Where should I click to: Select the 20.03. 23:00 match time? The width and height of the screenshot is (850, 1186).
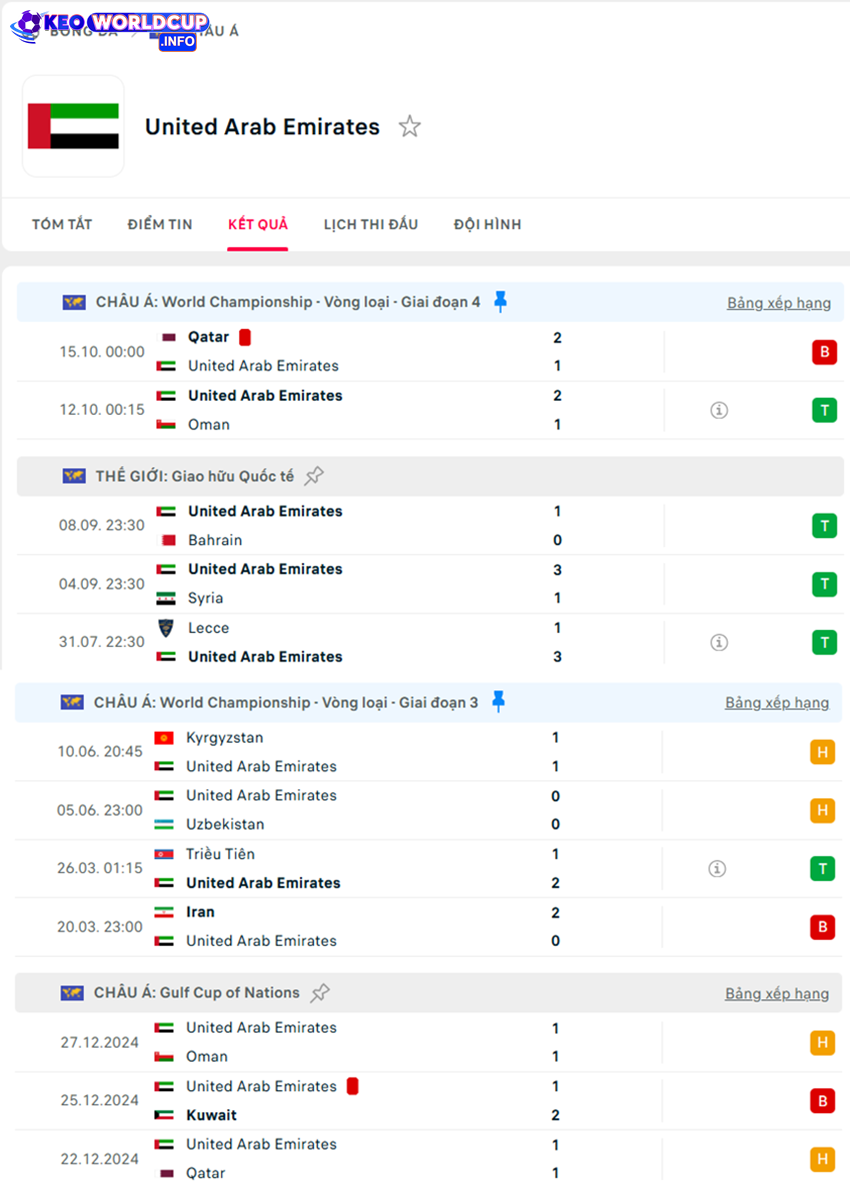pos(100,927)
